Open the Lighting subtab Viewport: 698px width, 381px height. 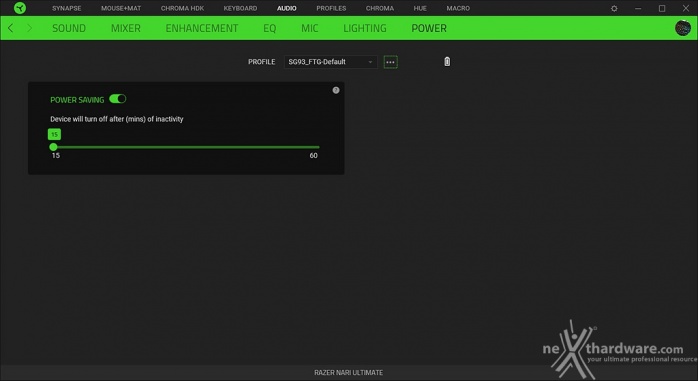click(365, 28)
